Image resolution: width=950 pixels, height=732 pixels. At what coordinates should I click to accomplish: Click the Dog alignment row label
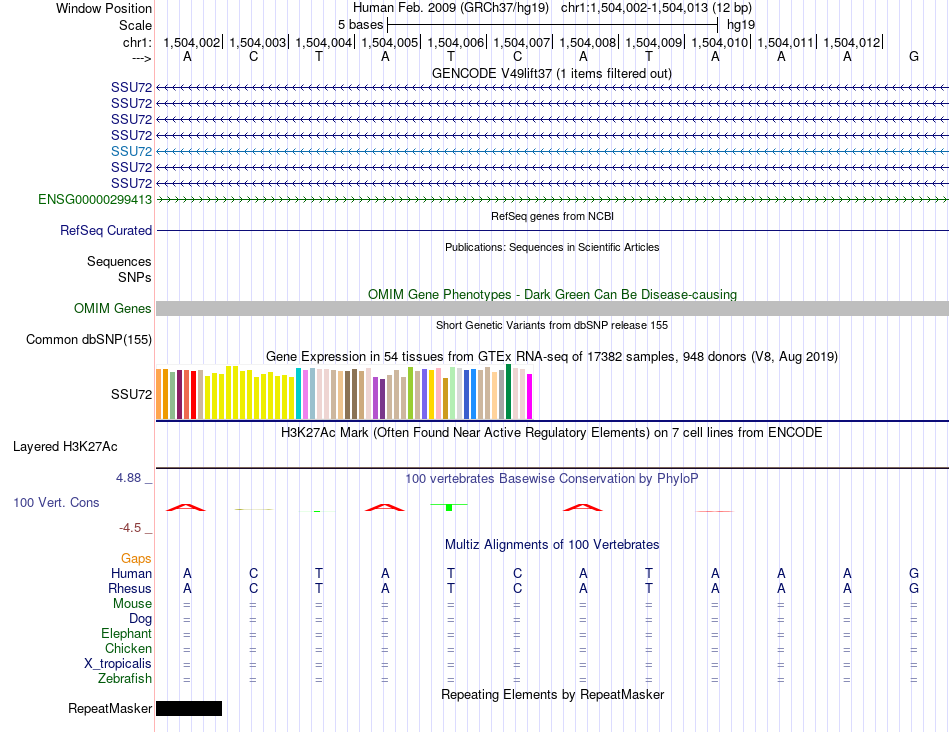tap(141, 619)
